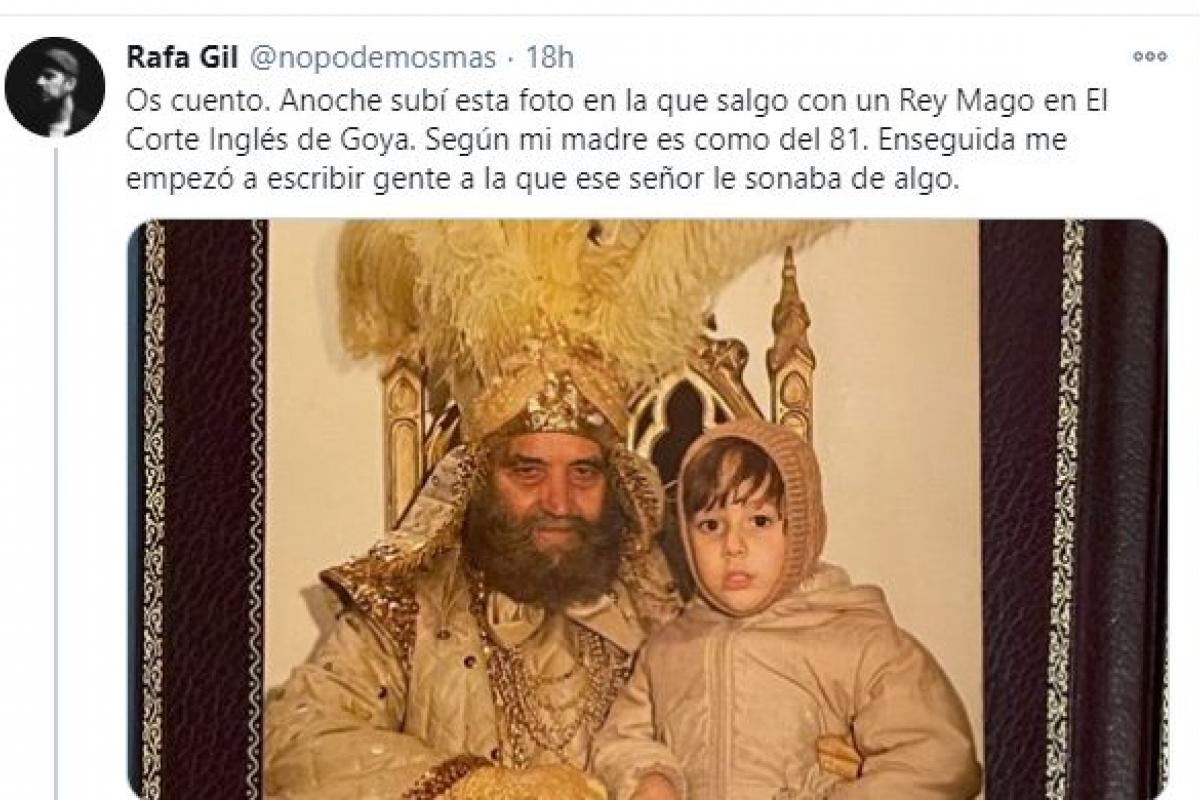Visit the @nopodemosmas handle profile

click(x=371, y=58)
